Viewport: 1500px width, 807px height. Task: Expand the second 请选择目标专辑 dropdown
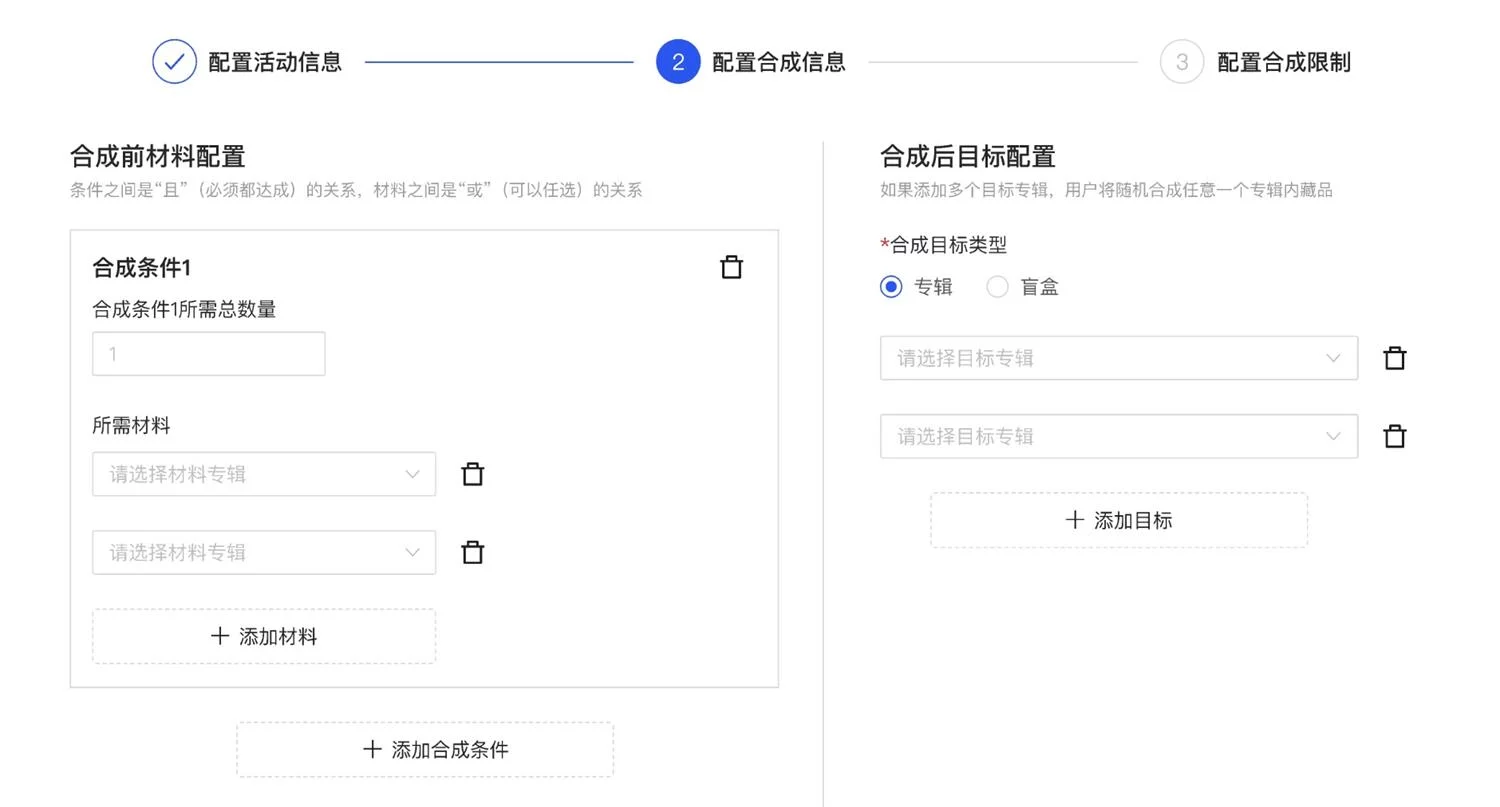pos(1117,435)
